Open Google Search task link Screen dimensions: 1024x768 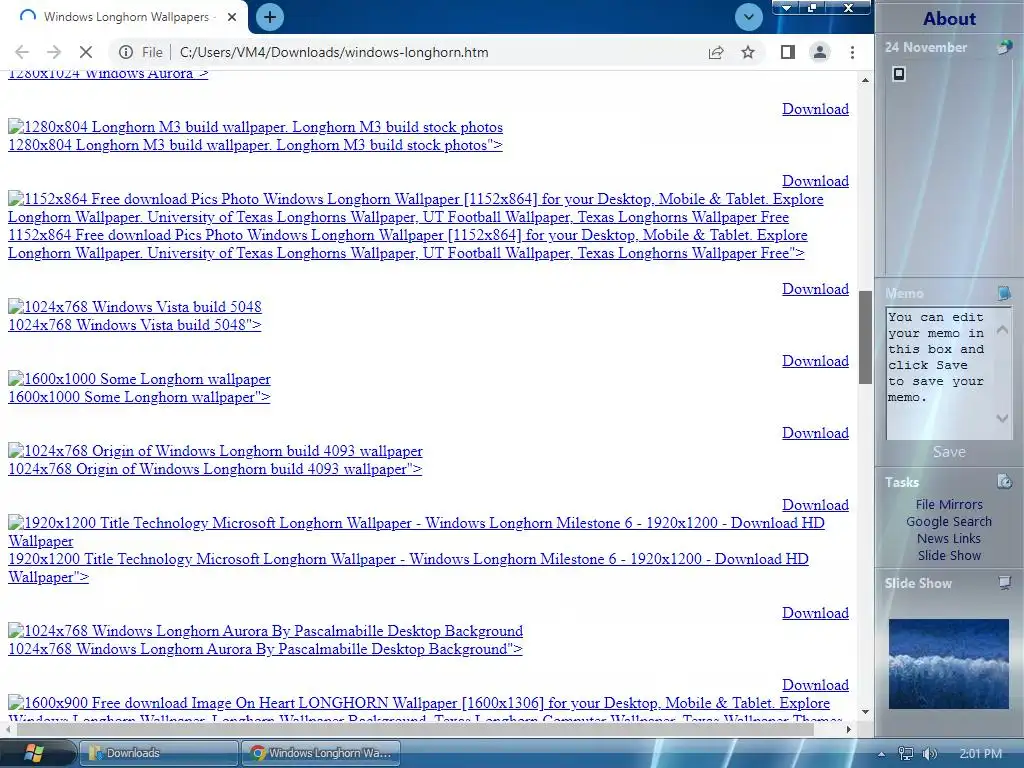coord(949,521)
